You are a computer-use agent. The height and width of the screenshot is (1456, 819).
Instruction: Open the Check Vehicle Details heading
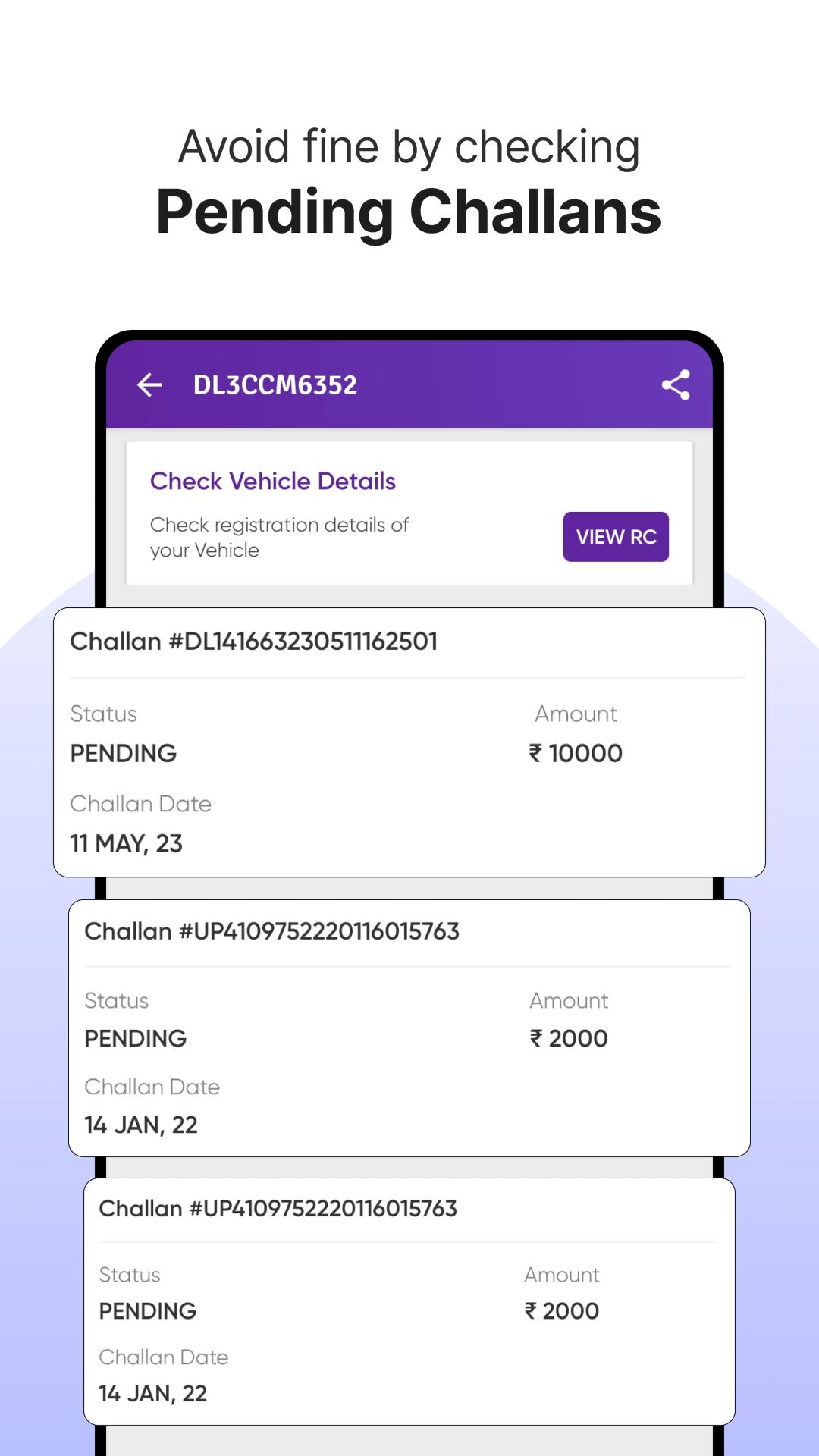point(273,481)
